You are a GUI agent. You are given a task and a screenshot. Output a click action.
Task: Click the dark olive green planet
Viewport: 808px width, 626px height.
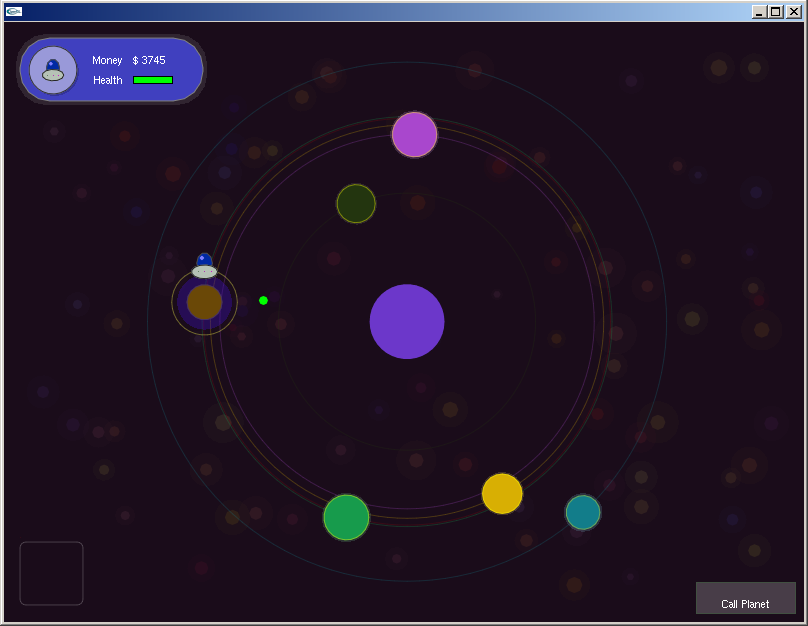point(356,204)
